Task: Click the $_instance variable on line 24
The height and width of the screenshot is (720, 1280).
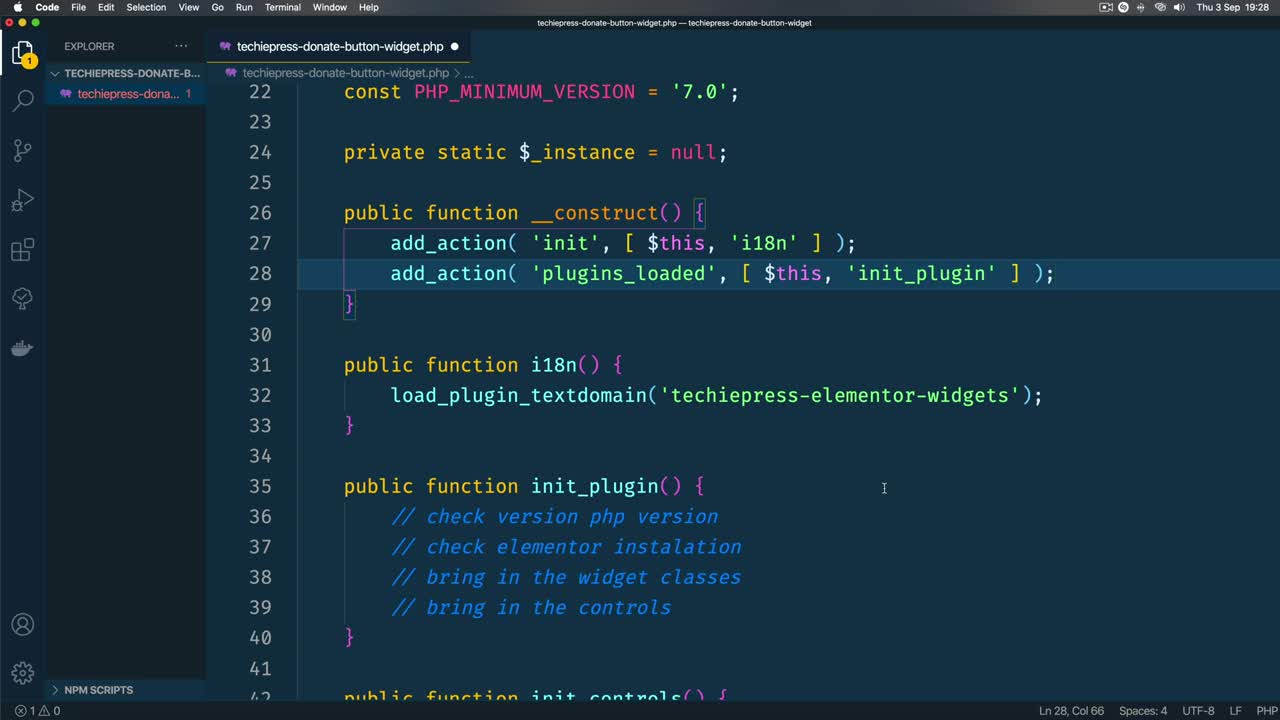Action: tap(577, 153)
